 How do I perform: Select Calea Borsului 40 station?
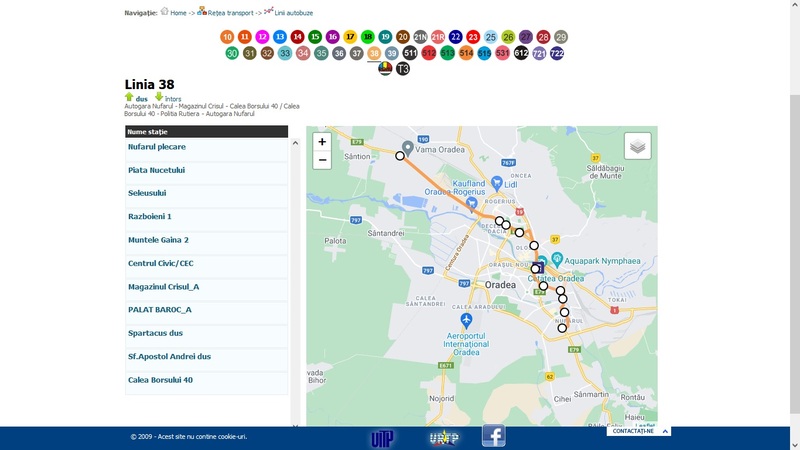160,381
